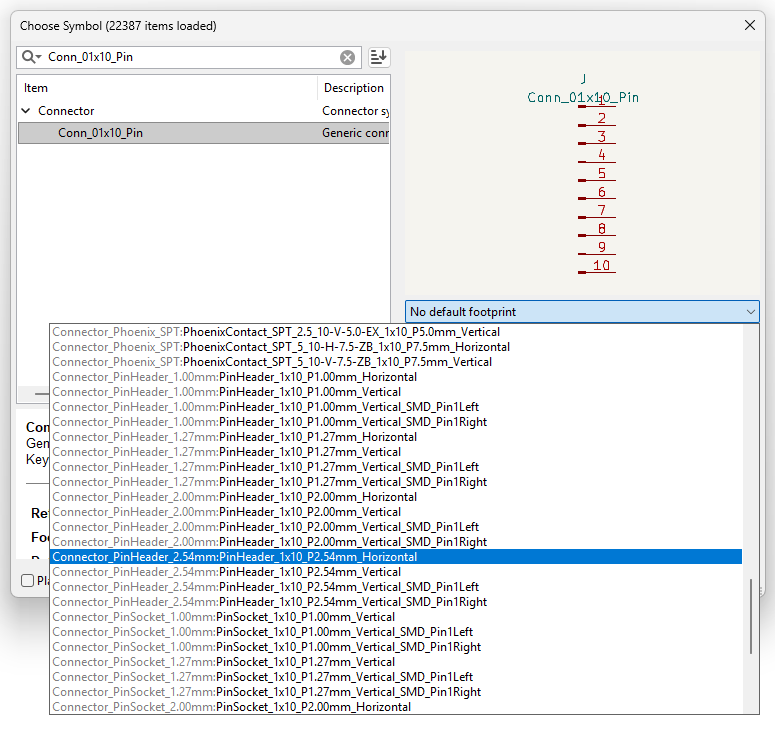Select PinHeader_1x10_P2.54mm_Vertical footprint option
Image resolution: width=775 pixels, height=746 pixels.
(x=310, y=572)
